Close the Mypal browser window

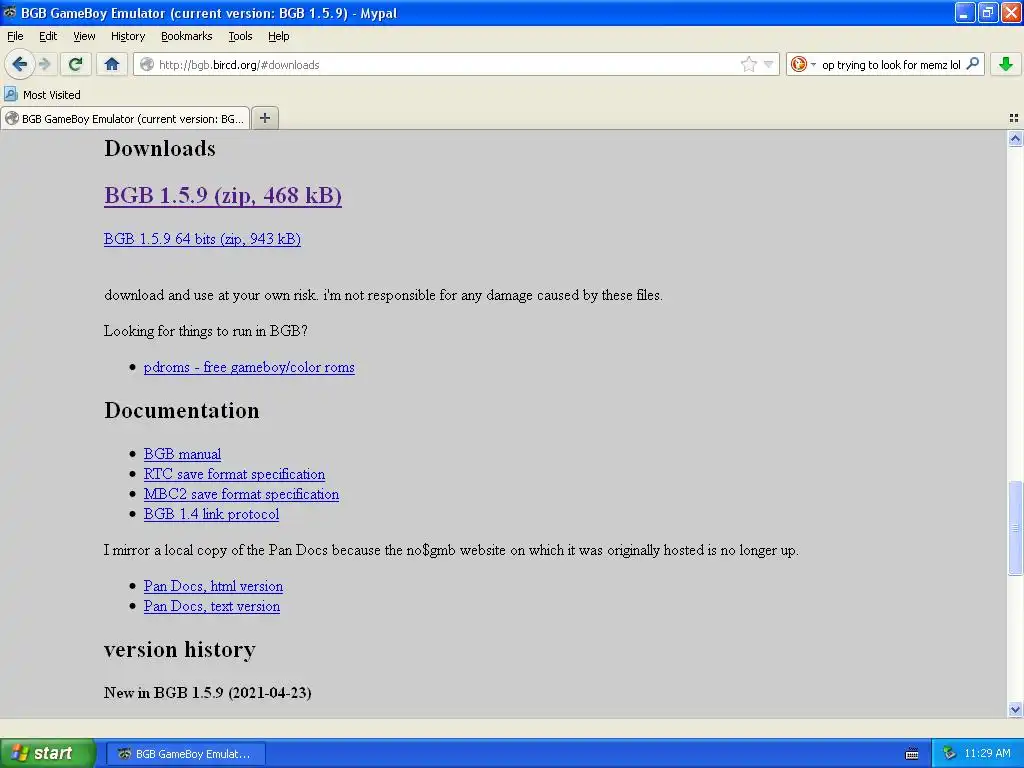(x=1011, y=12)
